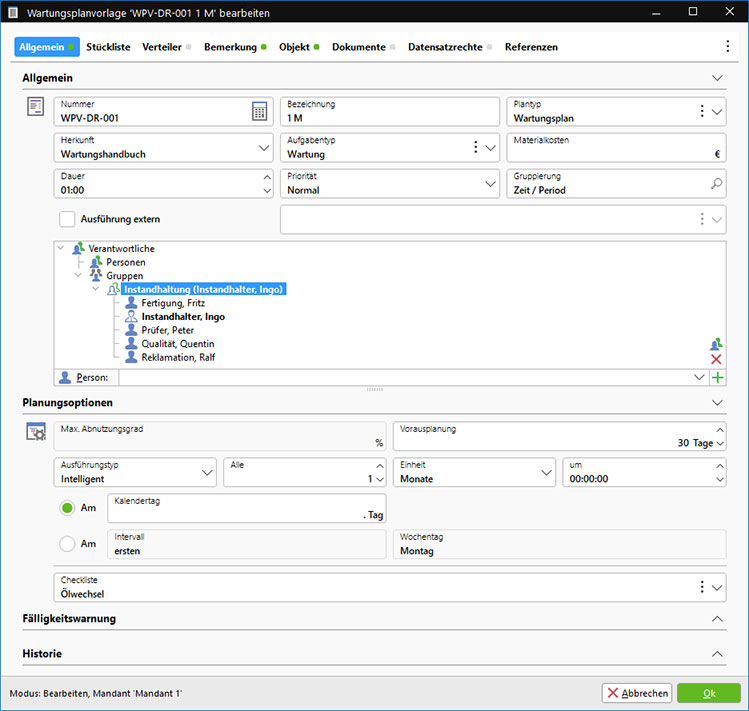Click the green Ok button
This screenshot has width=749, height=711.
pyautogui.click(x=708, y=693)
